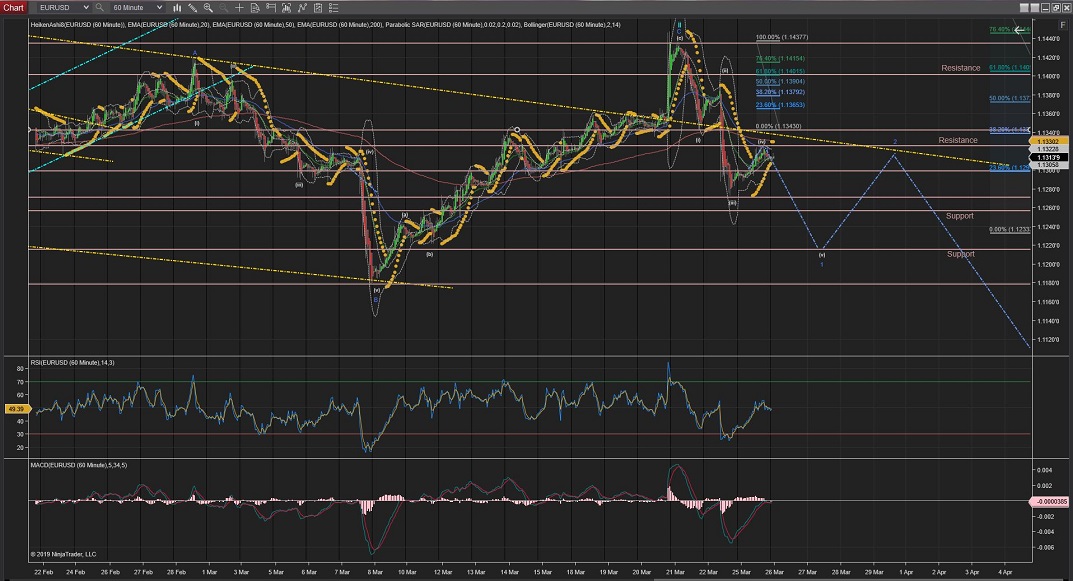Screen dimensions: 1073x581
Task: Click the 26 Mar date on time axis
Action: 773,572
